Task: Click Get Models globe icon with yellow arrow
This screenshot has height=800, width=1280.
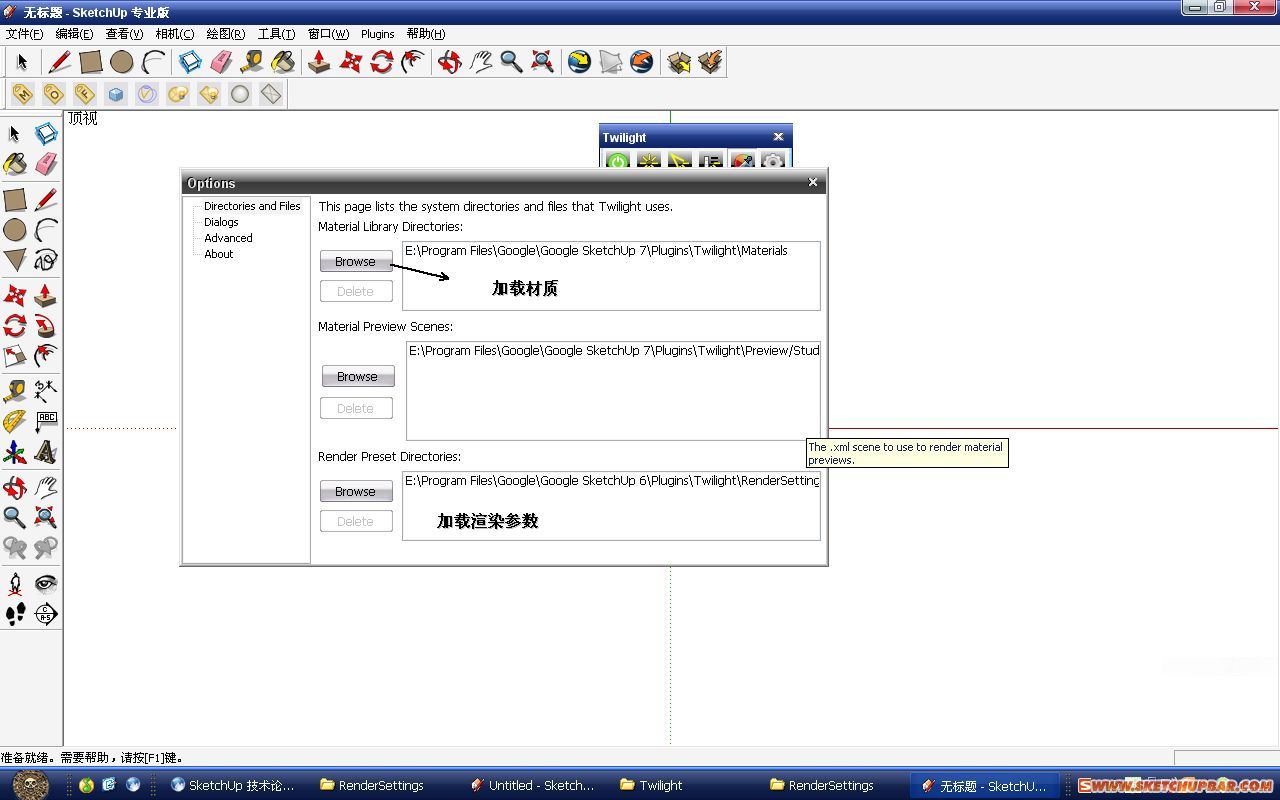Action: (x=580, y=62)
